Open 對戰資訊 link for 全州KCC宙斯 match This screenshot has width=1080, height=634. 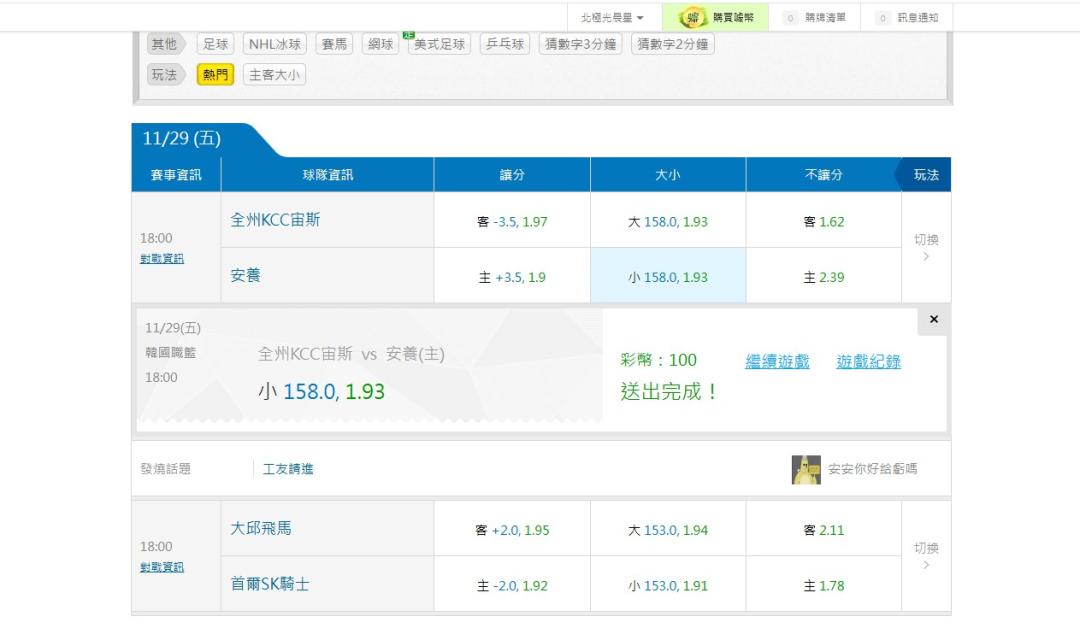(162, 258)
